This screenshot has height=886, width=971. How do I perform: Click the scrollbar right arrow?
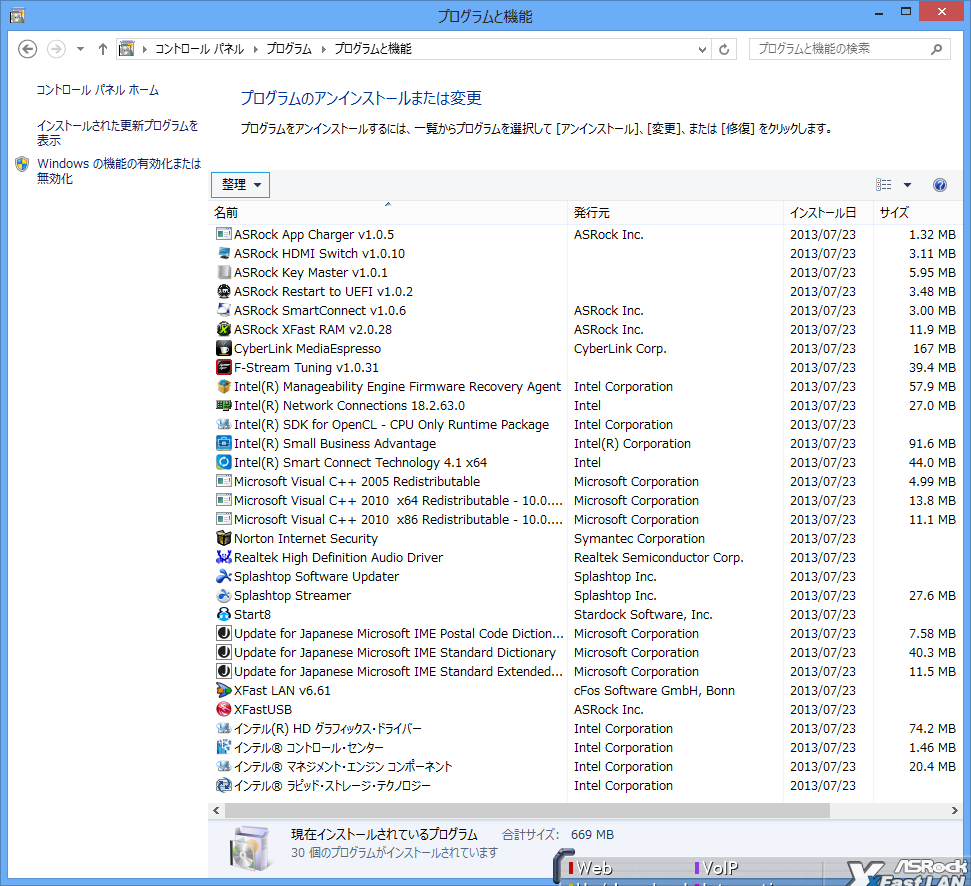click(x=954, y=810)
